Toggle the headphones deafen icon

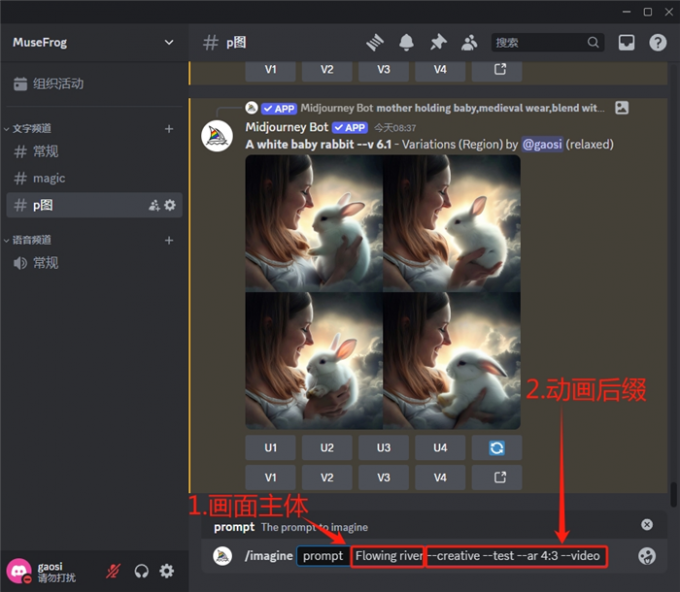141,571
